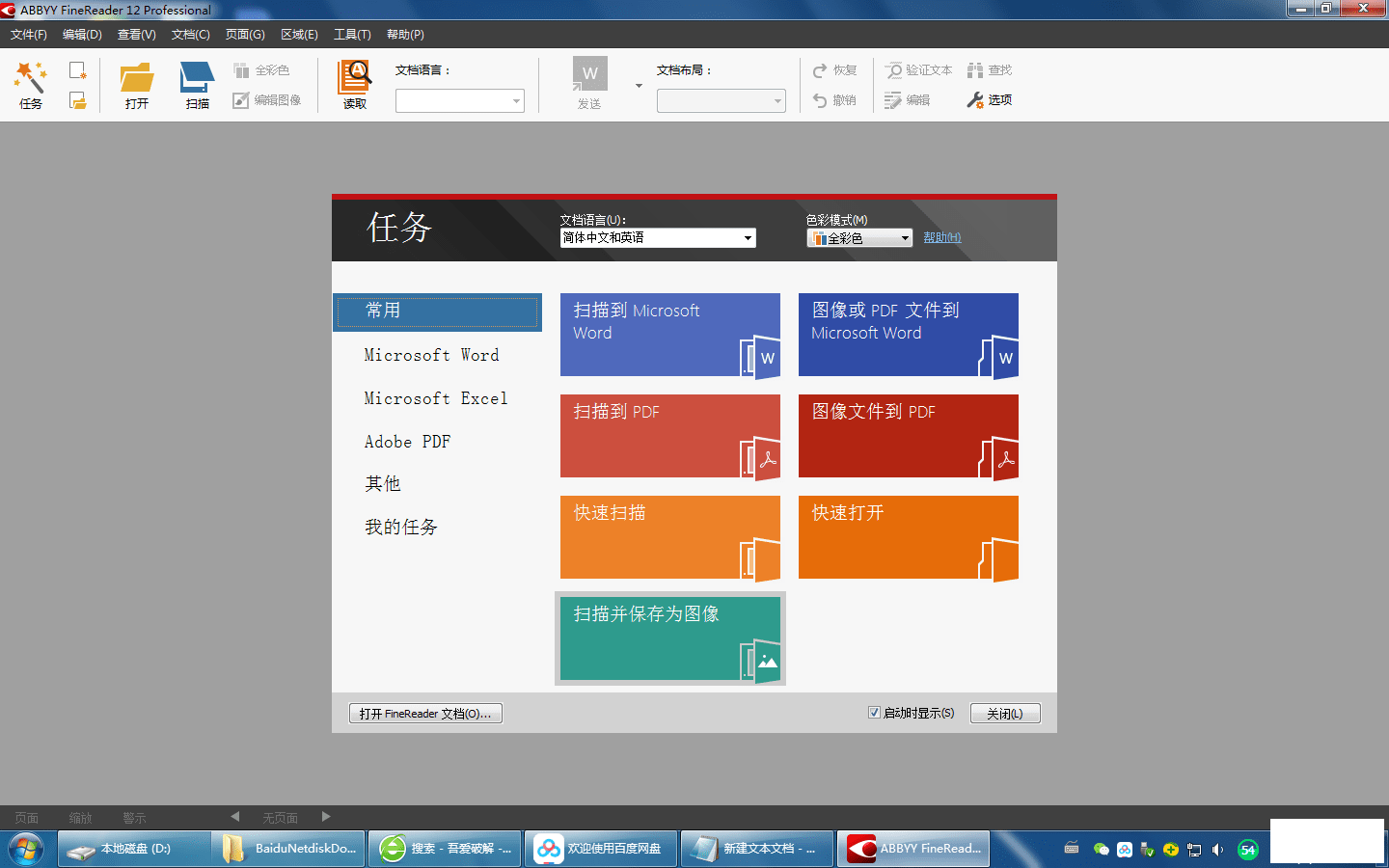Click the 编辑图像 toolbar item
1389x868 pixels.
[267, 100]
